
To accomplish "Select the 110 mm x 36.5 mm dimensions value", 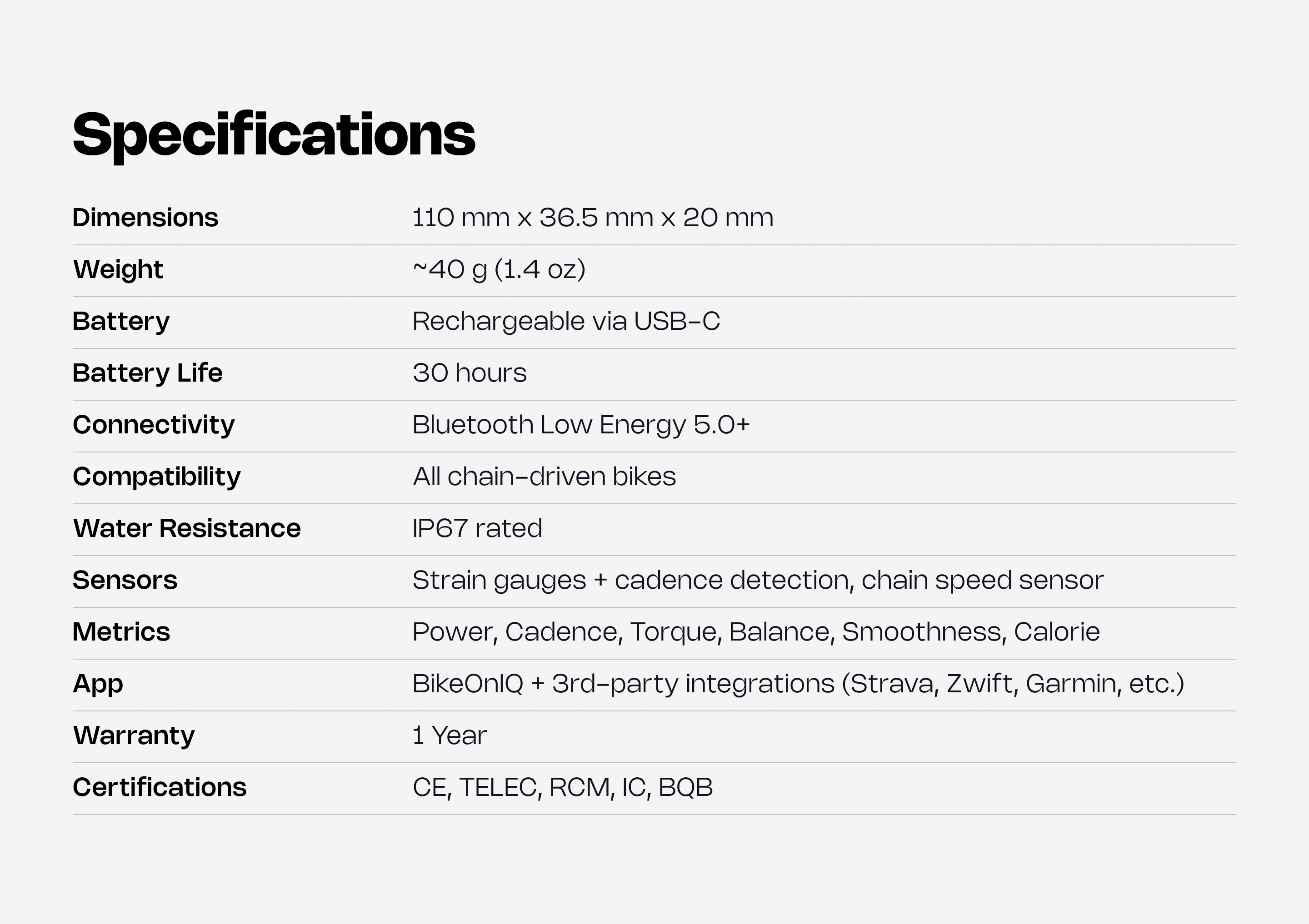I will (x=592, y=218).
